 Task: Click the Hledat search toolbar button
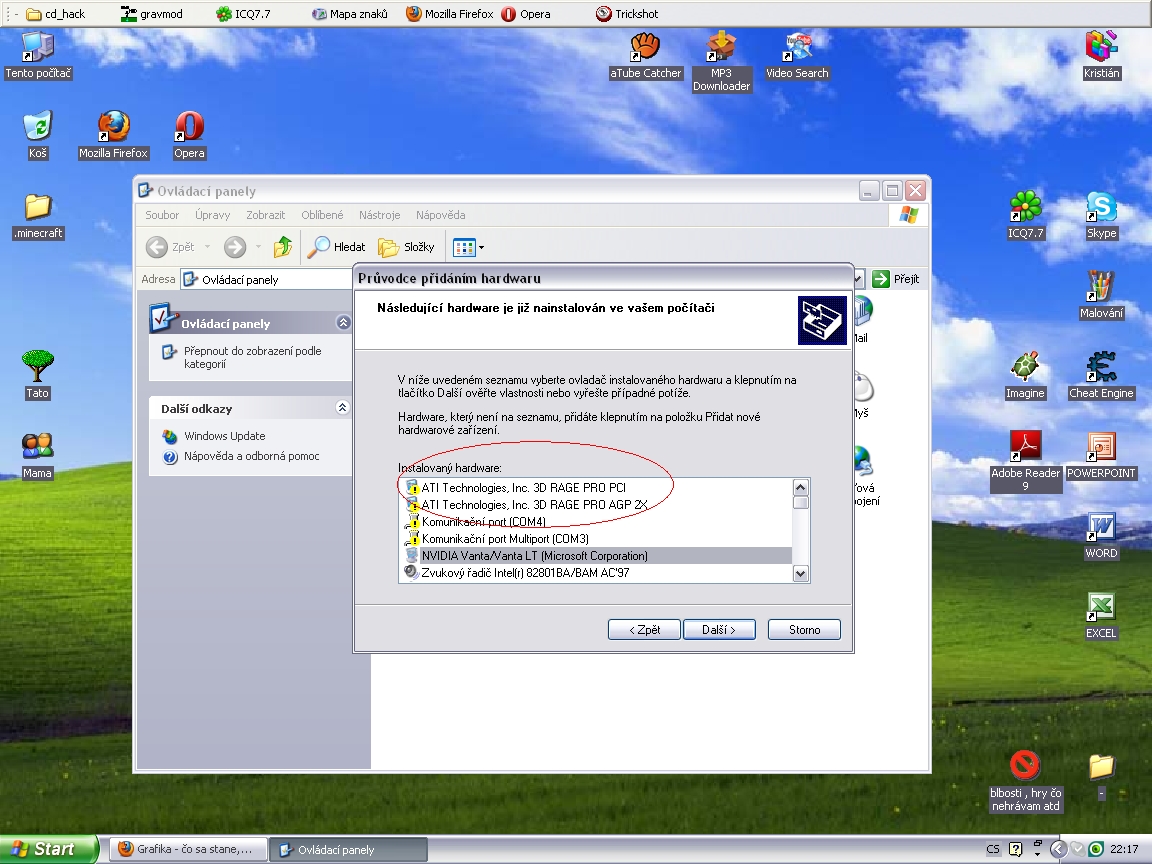pyautogui.click(x=337, y=247)
